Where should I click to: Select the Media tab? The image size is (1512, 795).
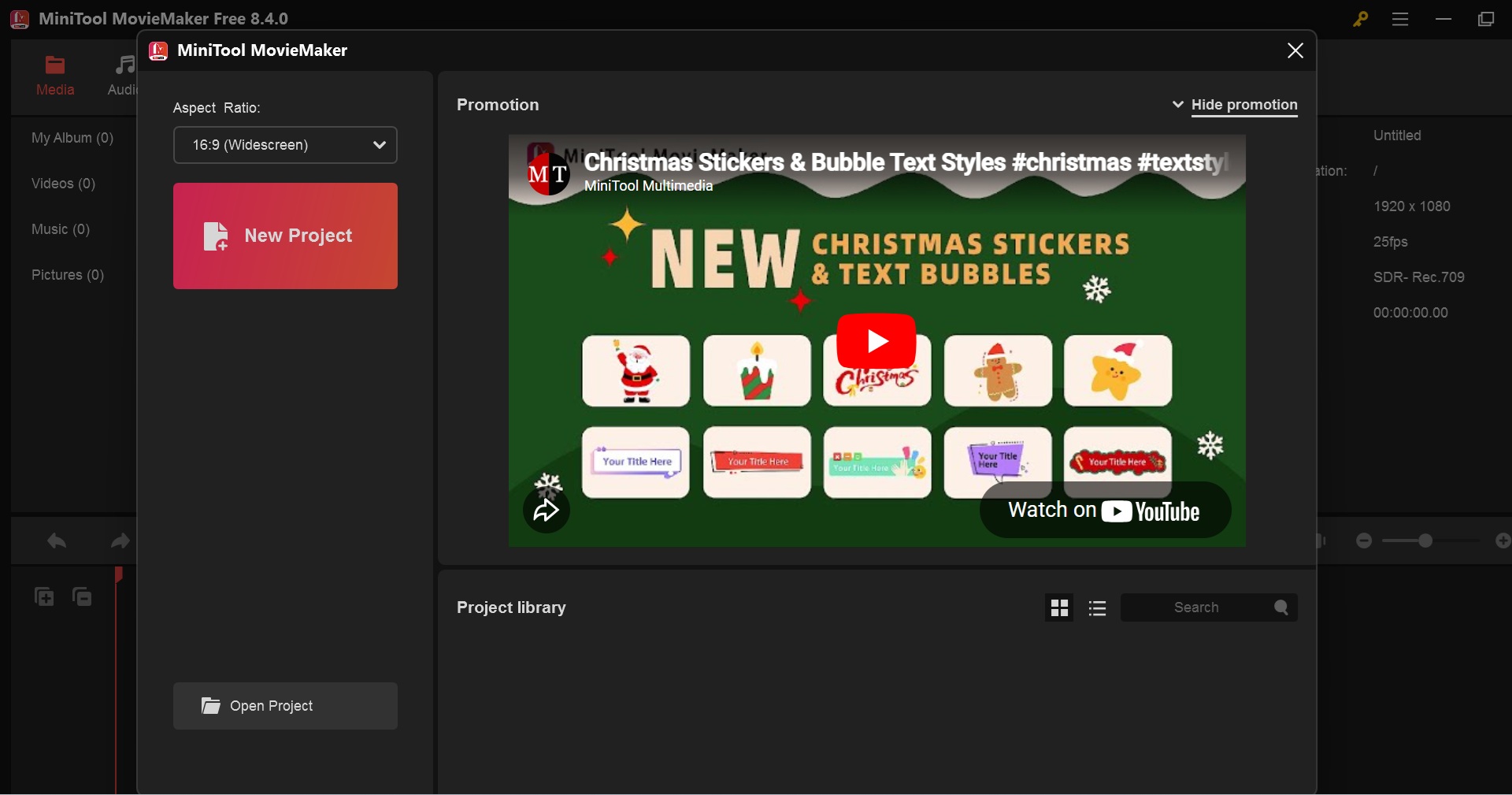pyautogui.click(x=55, y=76)
